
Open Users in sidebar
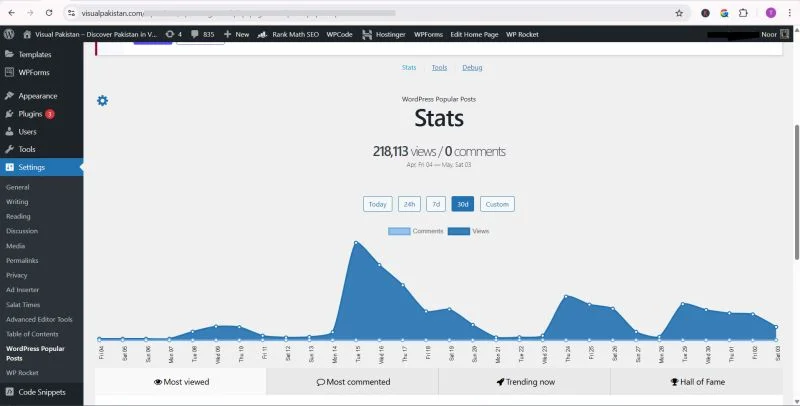[x=27, y=132]
